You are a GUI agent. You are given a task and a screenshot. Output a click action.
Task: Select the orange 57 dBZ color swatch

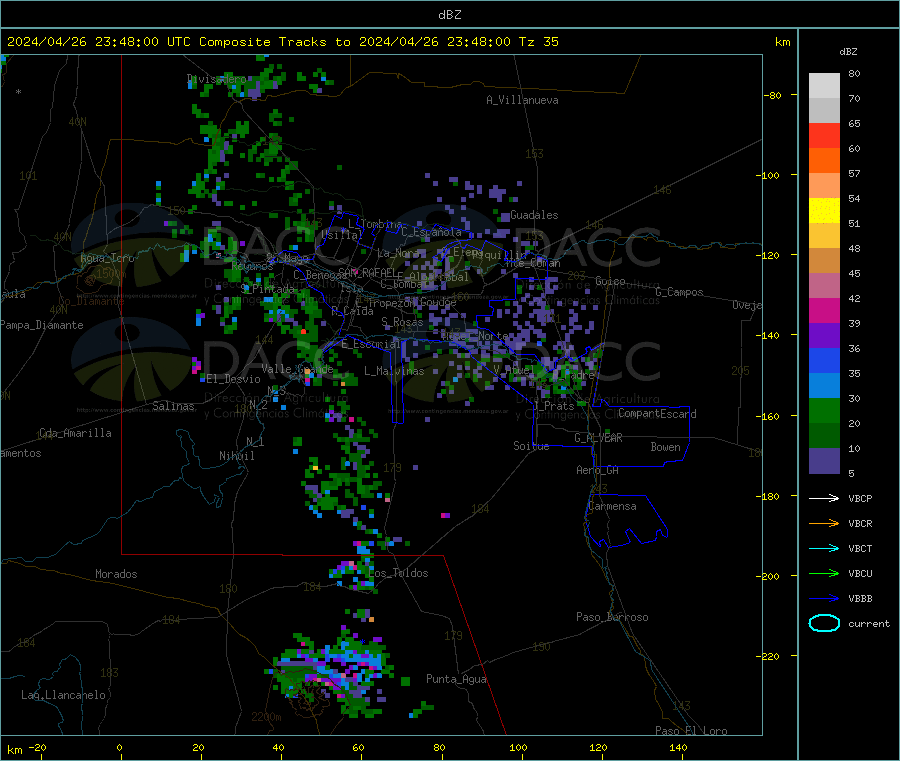[824, 161]
